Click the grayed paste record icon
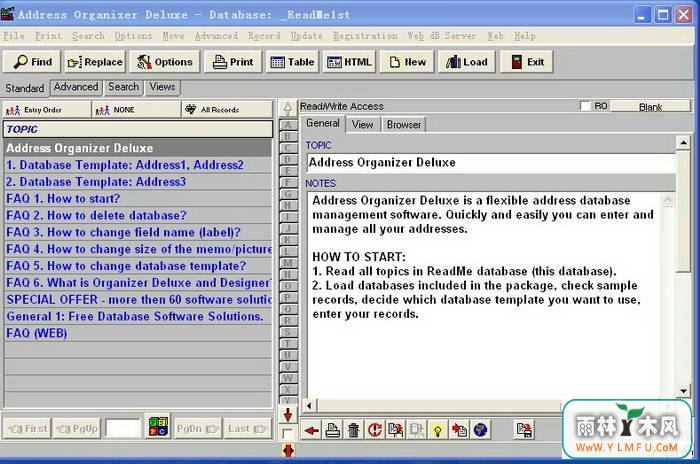 point(416,431)
